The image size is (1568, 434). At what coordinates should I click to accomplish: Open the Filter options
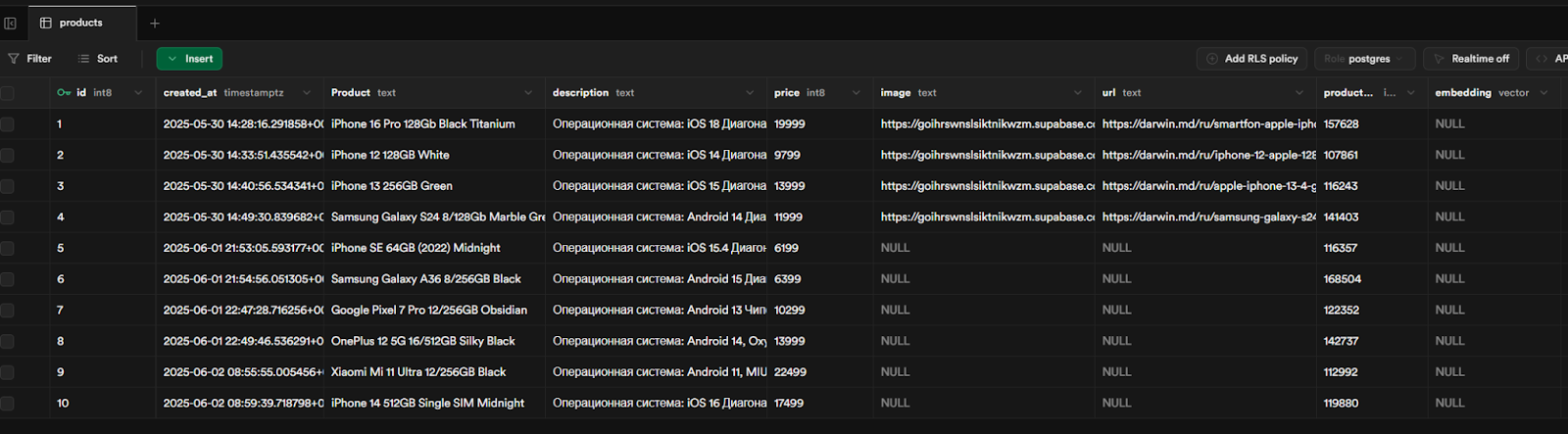(x=30, y=59)
